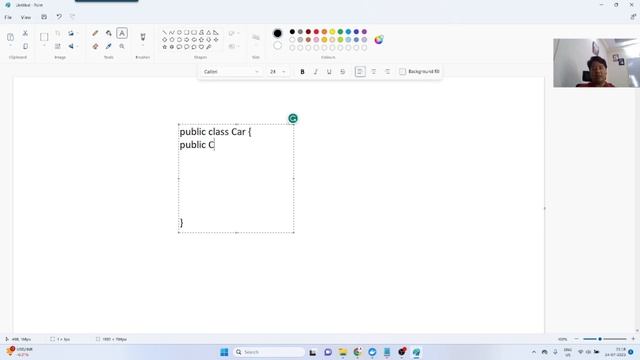Expand the Flip options arrow
Screen dimensions: 640x360
point(78,47)
